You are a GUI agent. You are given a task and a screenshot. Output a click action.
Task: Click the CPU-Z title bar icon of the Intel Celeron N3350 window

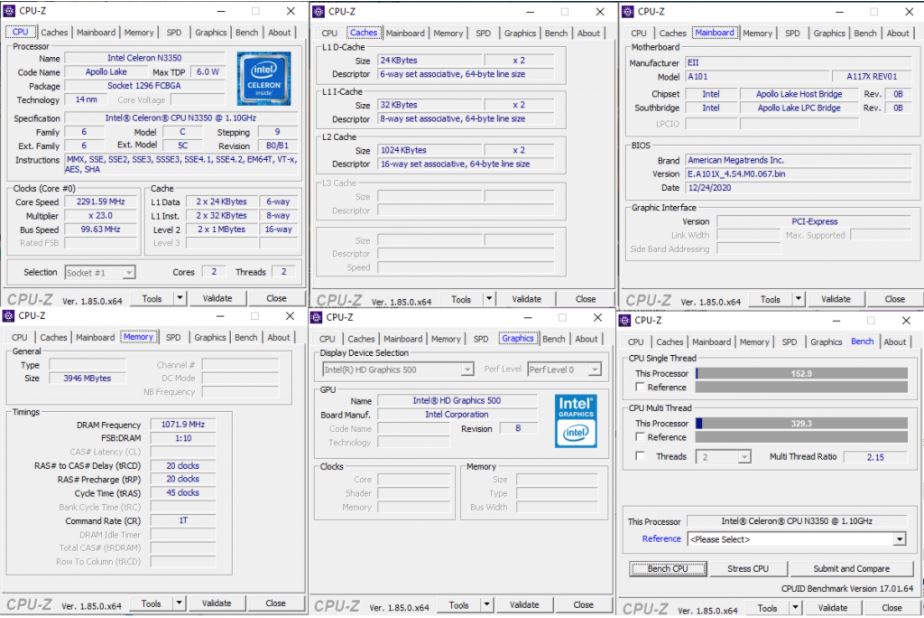click(9, 11)
